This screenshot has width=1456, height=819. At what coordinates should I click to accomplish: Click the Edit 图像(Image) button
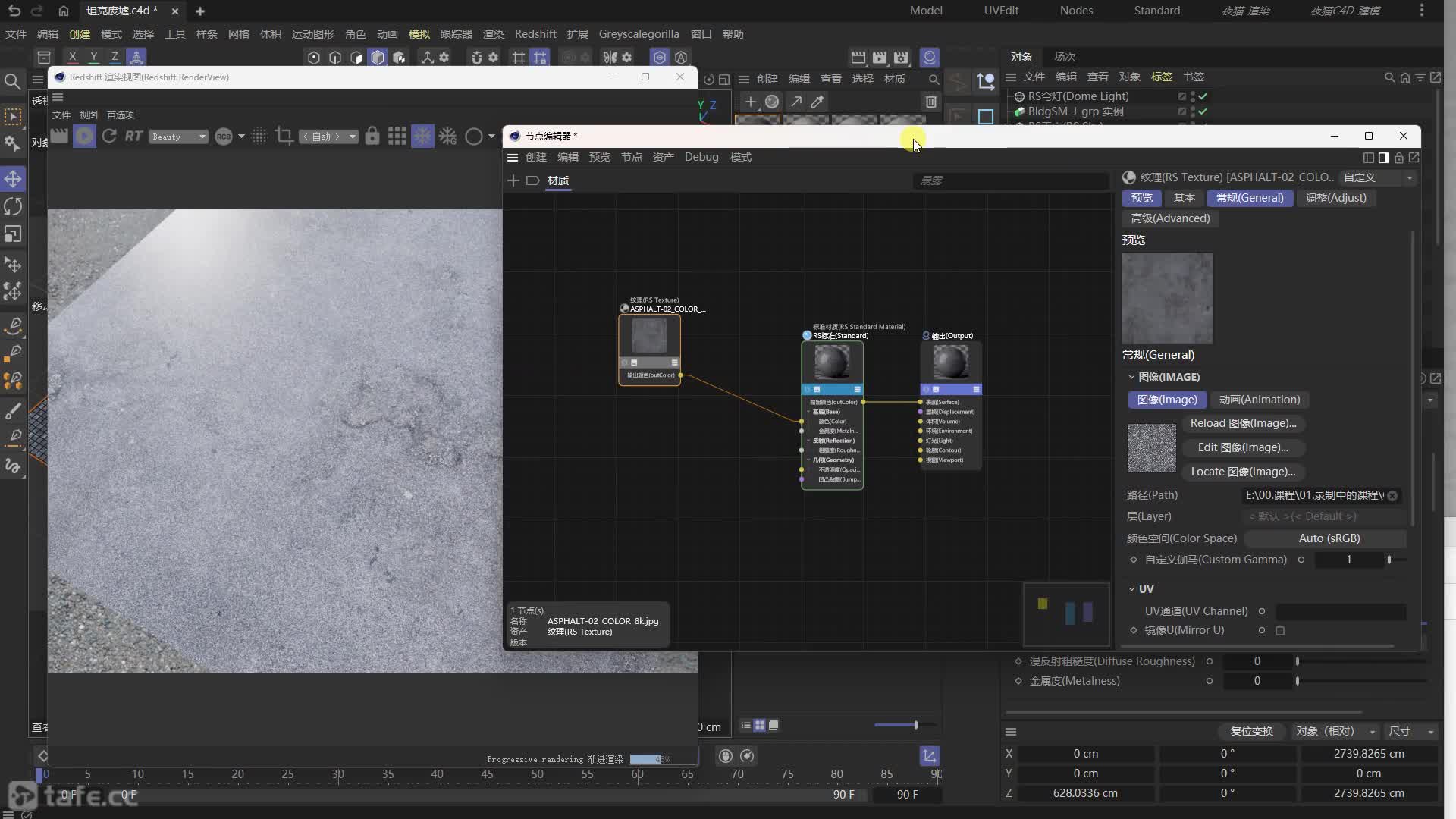(1243, 447)
